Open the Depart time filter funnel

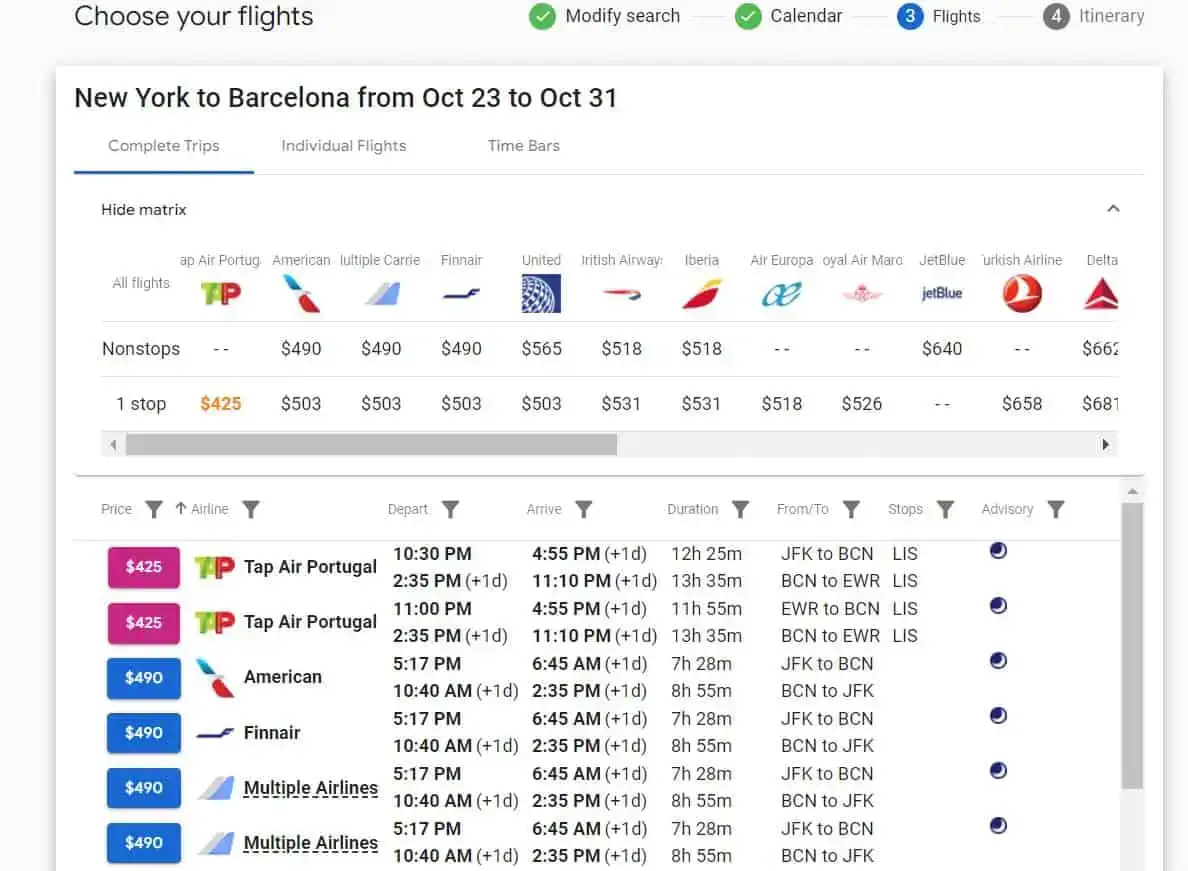pos(451,510)
